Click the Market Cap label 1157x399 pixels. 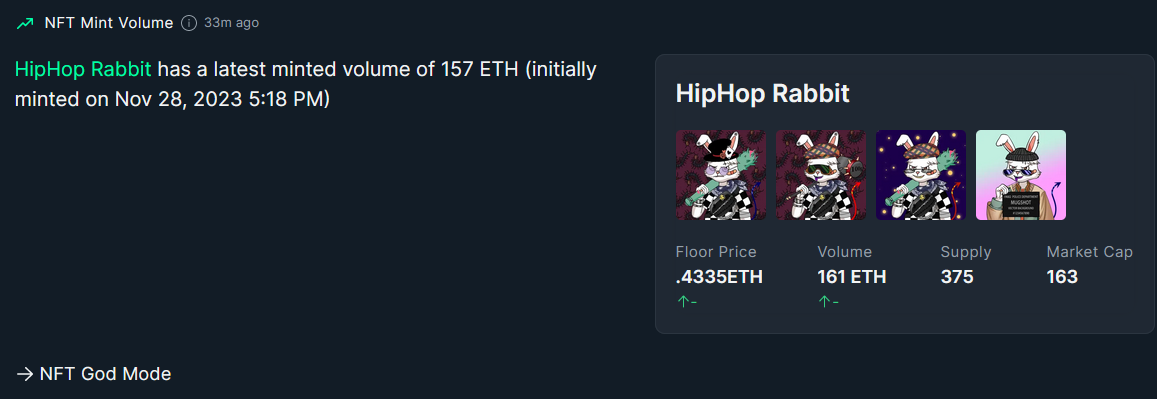tap(1090, 252)
